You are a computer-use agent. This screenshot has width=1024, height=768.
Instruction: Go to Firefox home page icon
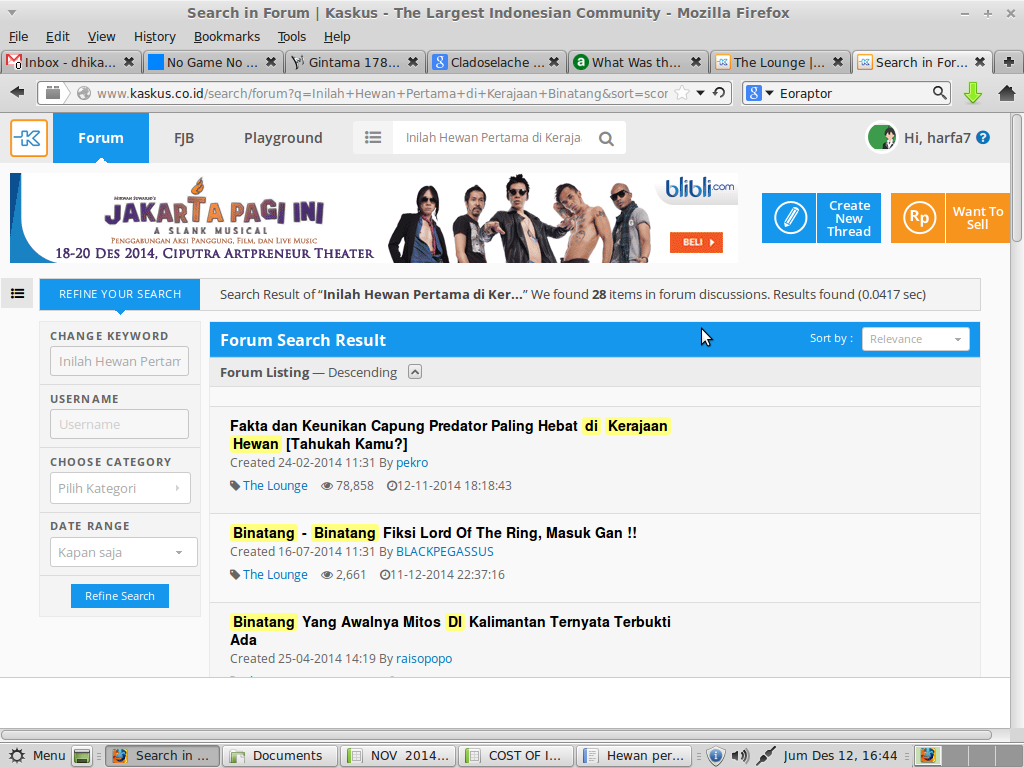(x=1006, y=93)
